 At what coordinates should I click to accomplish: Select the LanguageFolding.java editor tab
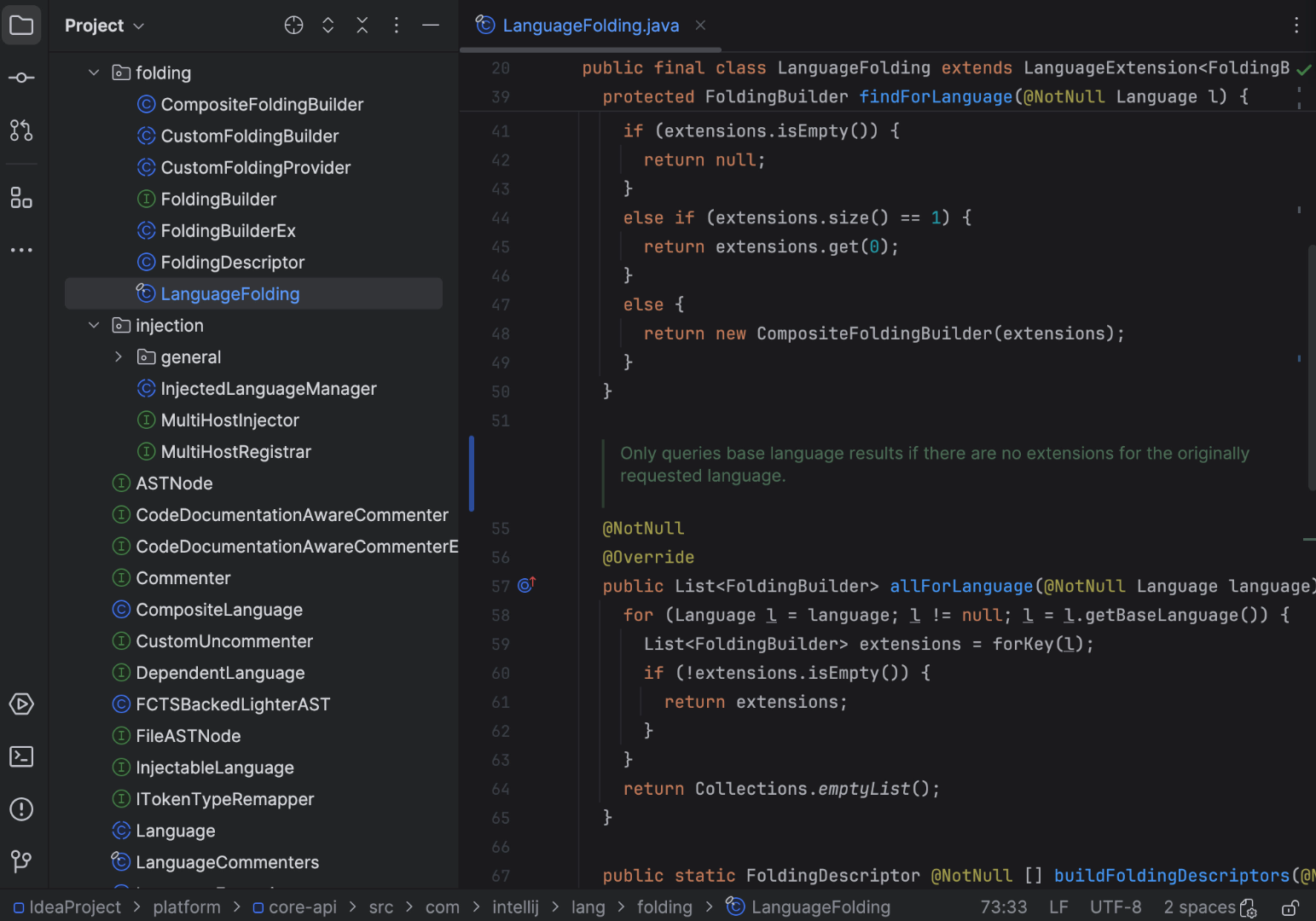590,26
